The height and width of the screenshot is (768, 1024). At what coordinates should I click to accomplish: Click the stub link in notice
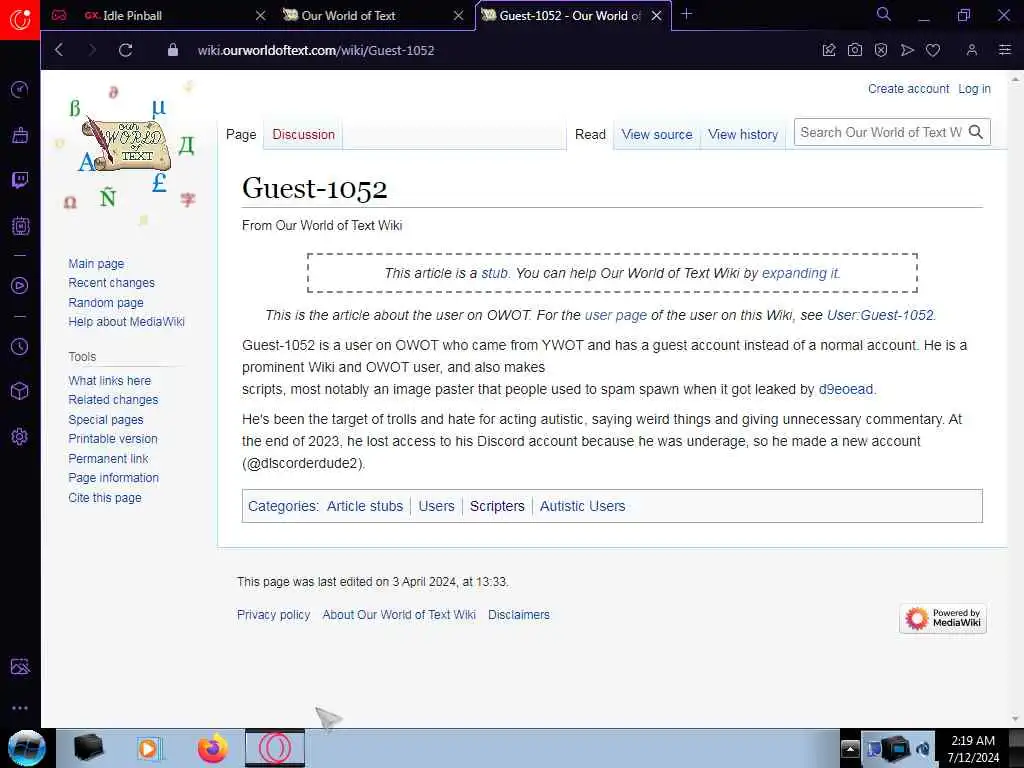pos(494,274)
